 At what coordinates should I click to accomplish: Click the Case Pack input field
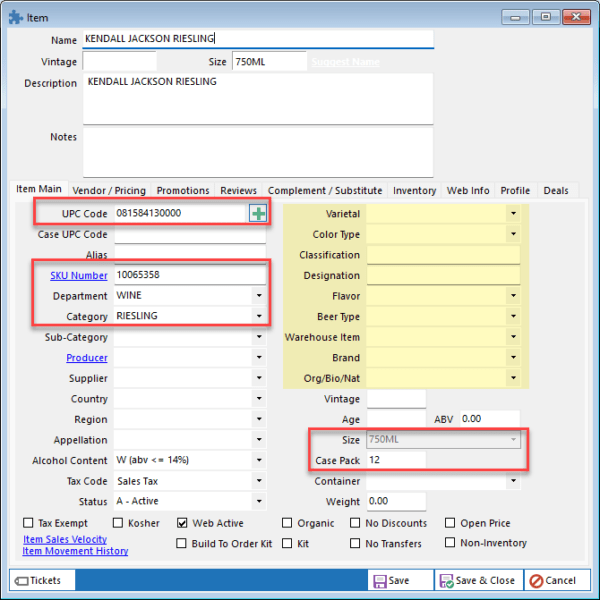395,461
